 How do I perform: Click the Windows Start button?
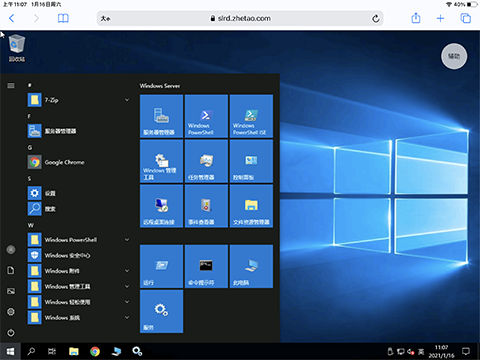10,351
